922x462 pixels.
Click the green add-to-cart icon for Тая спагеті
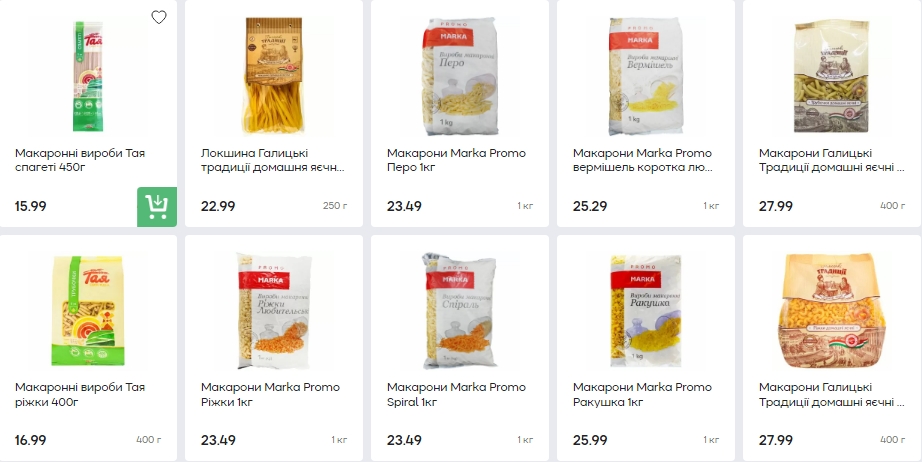pyautogui.click(x=157, y=206)
